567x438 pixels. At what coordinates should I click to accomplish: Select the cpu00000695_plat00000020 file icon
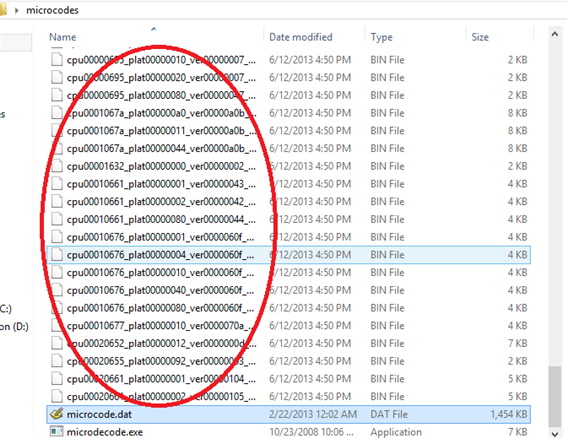57,77
